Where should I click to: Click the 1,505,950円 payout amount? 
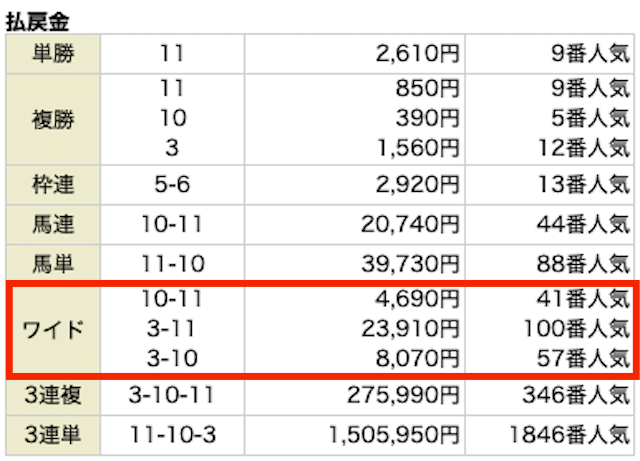(394, 435)
